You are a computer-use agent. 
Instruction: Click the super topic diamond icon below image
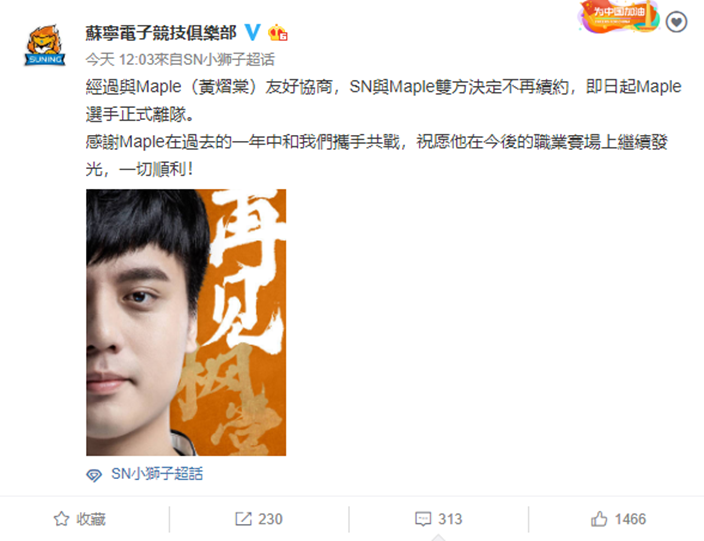[x=94, y=475]
